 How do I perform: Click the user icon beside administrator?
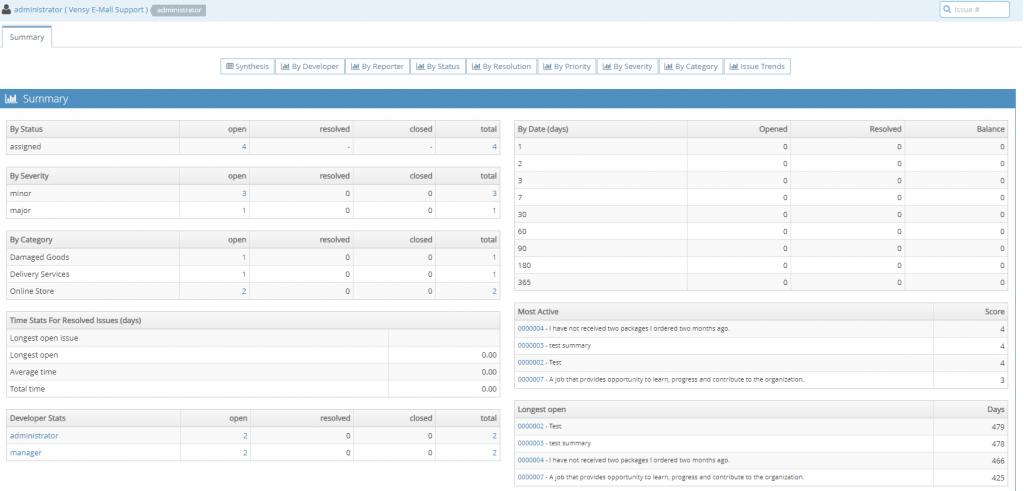point(7,10)
